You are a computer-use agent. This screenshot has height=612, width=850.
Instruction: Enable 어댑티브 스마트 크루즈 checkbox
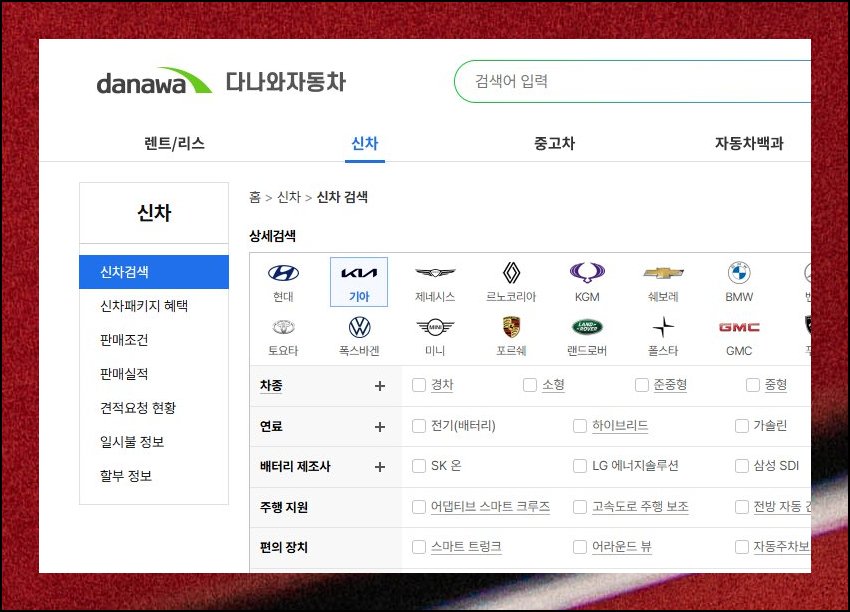tap(418, 507)
